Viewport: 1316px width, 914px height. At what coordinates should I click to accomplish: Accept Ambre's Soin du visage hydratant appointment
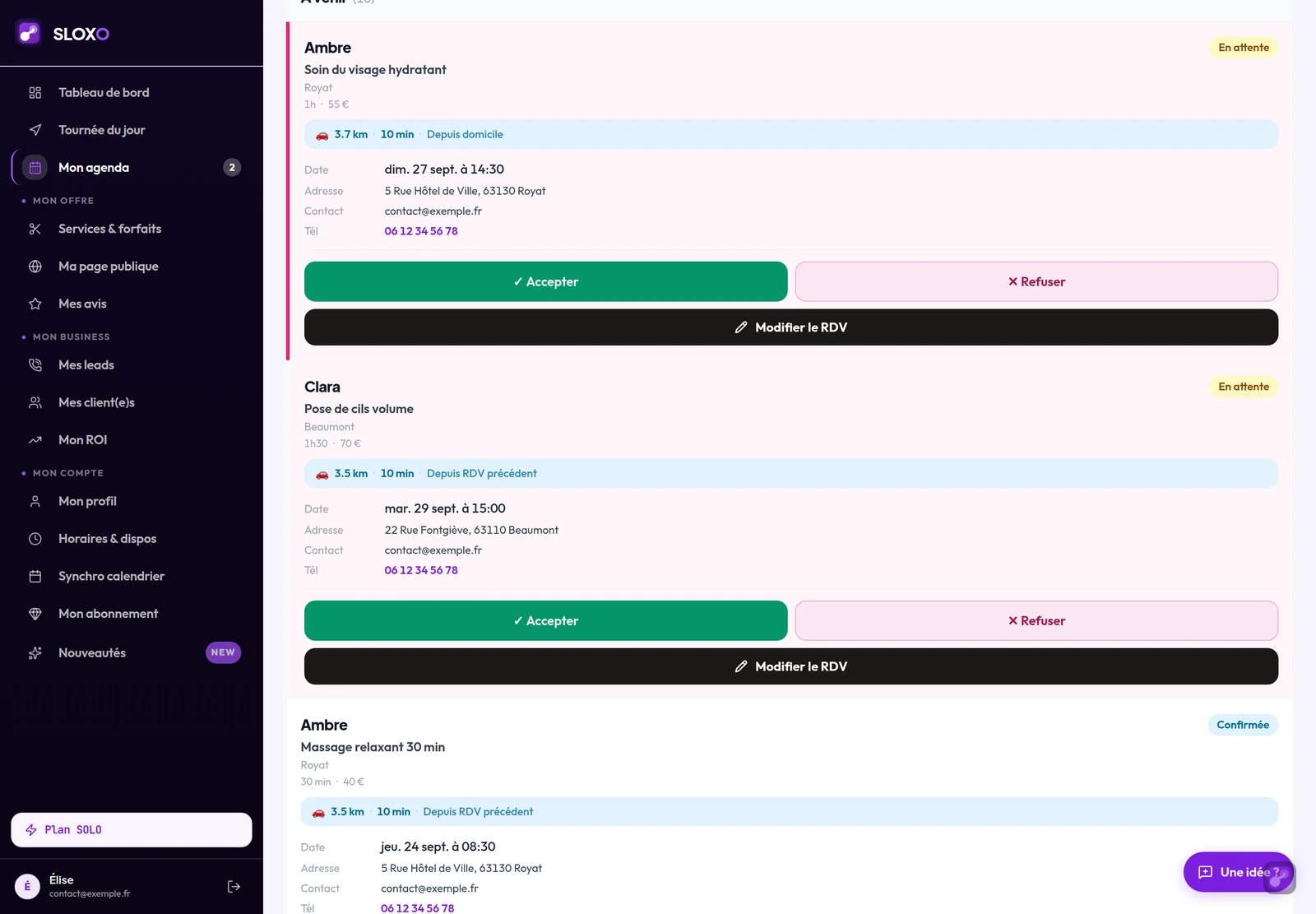tap(545, 281)
